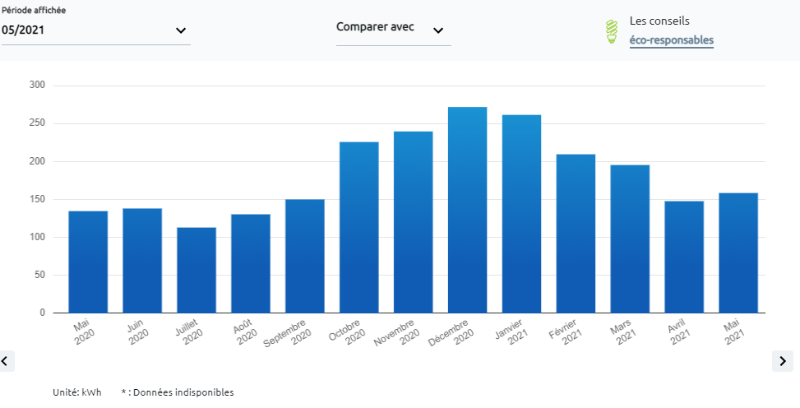This screenshot has height=408, width=800.
Task: Click the chevron next to 05/2021
Action: point(181,30)
